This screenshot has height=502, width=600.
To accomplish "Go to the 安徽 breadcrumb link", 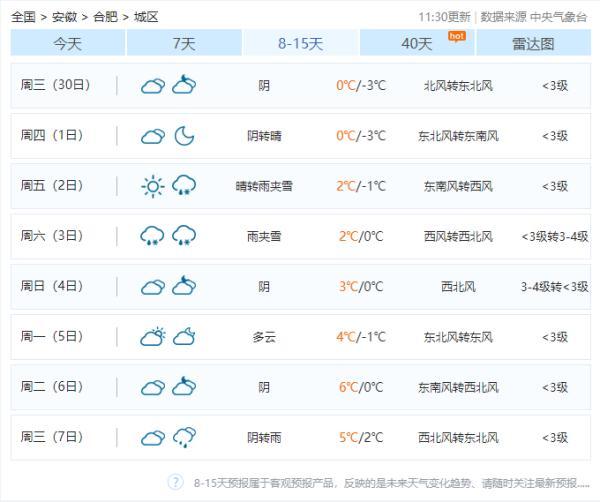I will (x=64, y=17).
